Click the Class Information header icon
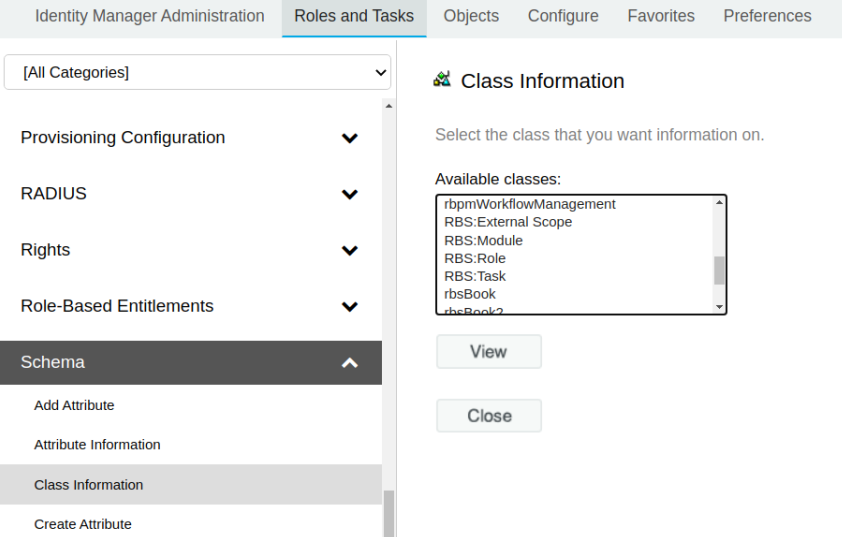Image resolution: width=842 pixels, height=537 pixels. point(442,80)
